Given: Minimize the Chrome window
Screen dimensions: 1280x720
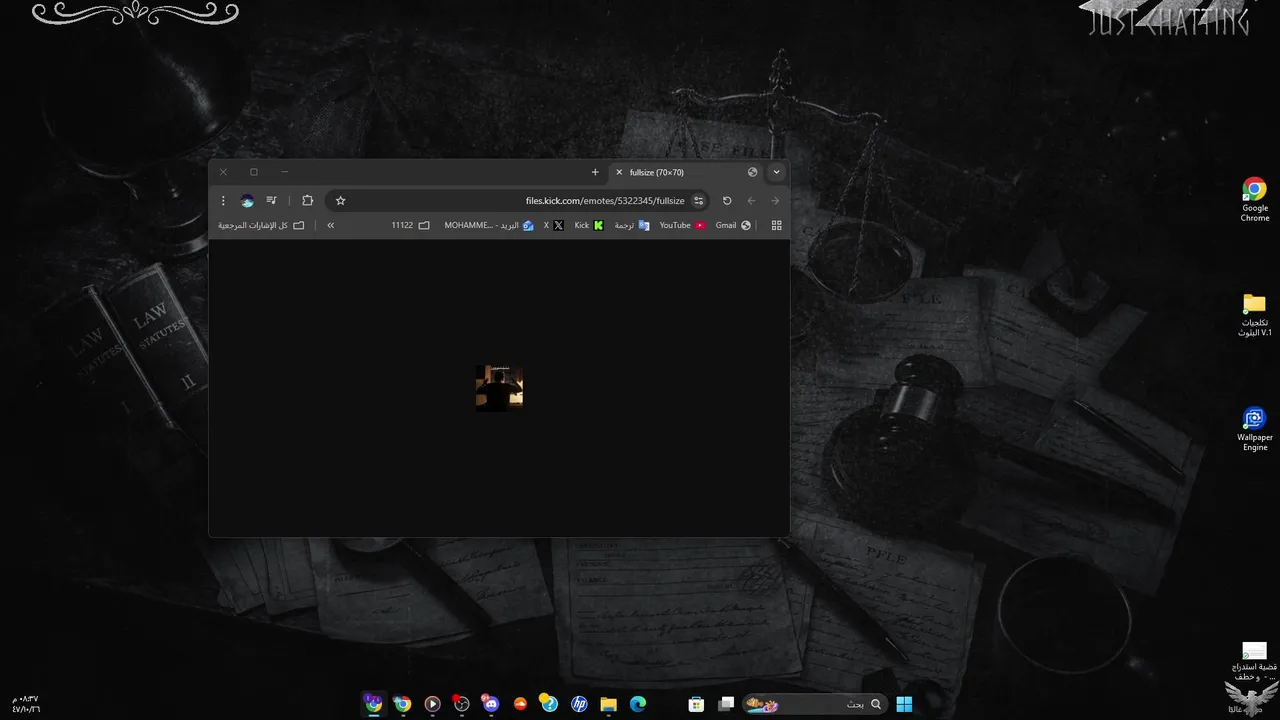Looking at the screenshot, I should click(x=284, y=172).
